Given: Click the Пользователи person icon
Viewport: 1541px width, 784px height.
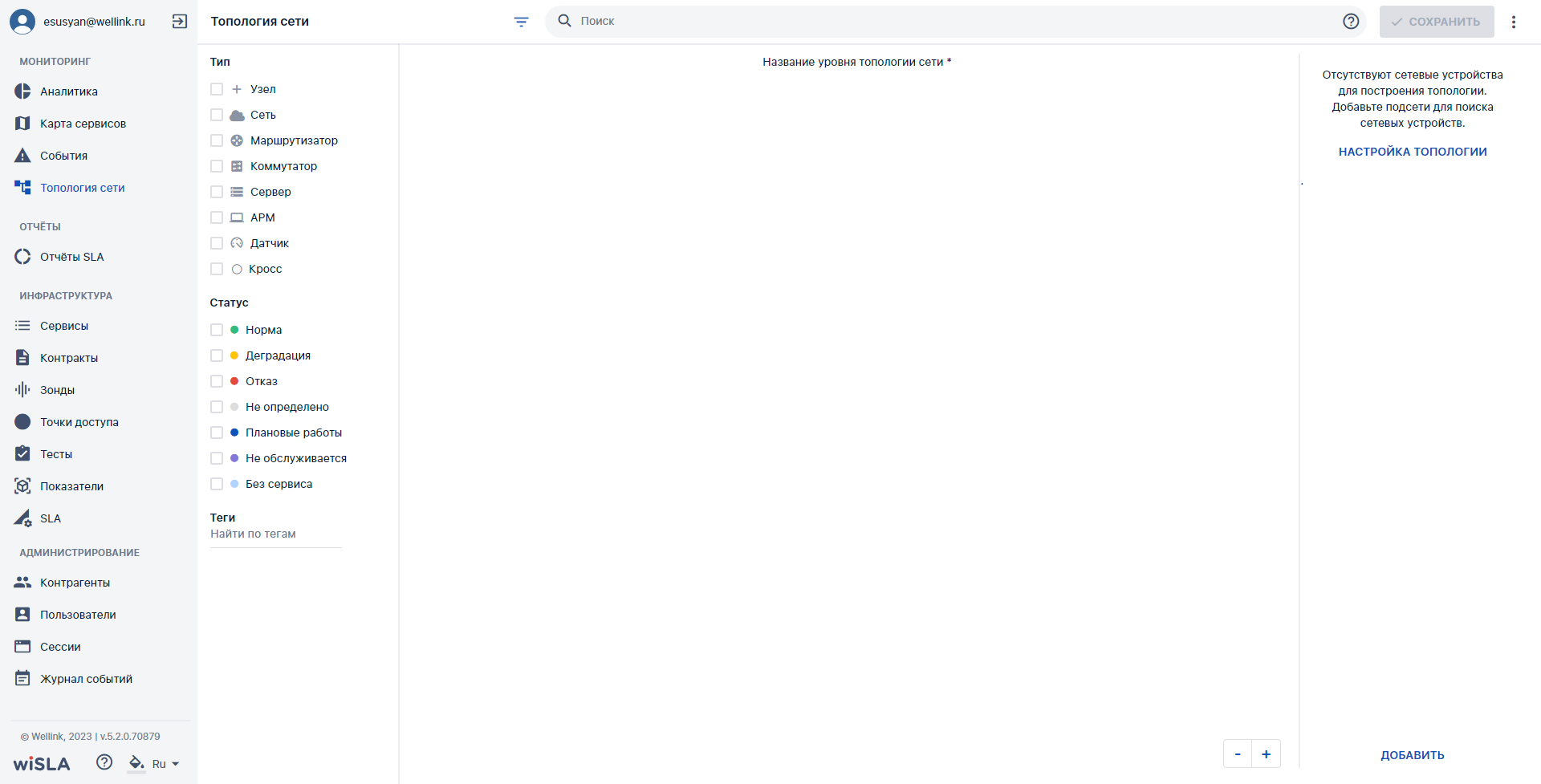Looking at the screenshot, I should pyautogui.click(x=22, y=615).
